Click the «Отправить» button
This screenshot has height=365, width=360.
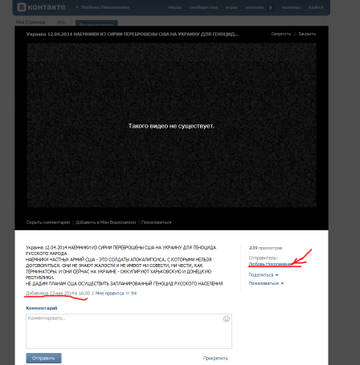tap(44, 358)
